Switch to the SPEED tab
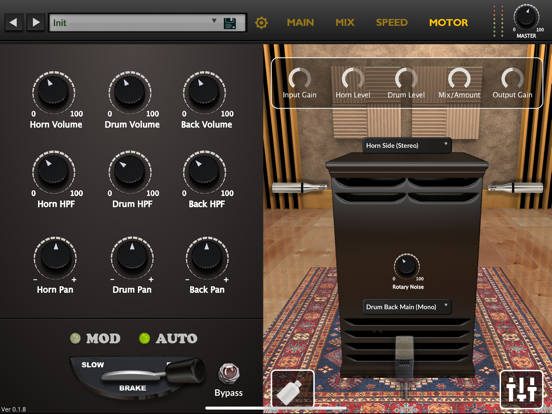The height and width of the screenshot is (414, 552). [391, 23]
